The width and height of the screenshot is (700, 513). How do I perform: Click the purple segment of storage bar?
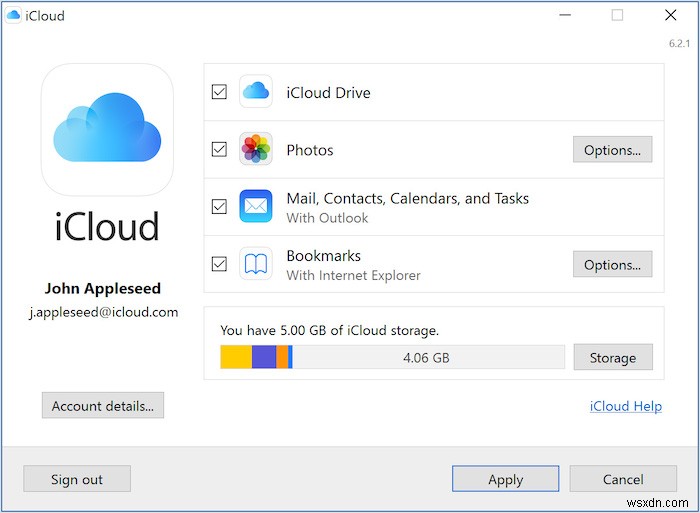tap(264, 357)
